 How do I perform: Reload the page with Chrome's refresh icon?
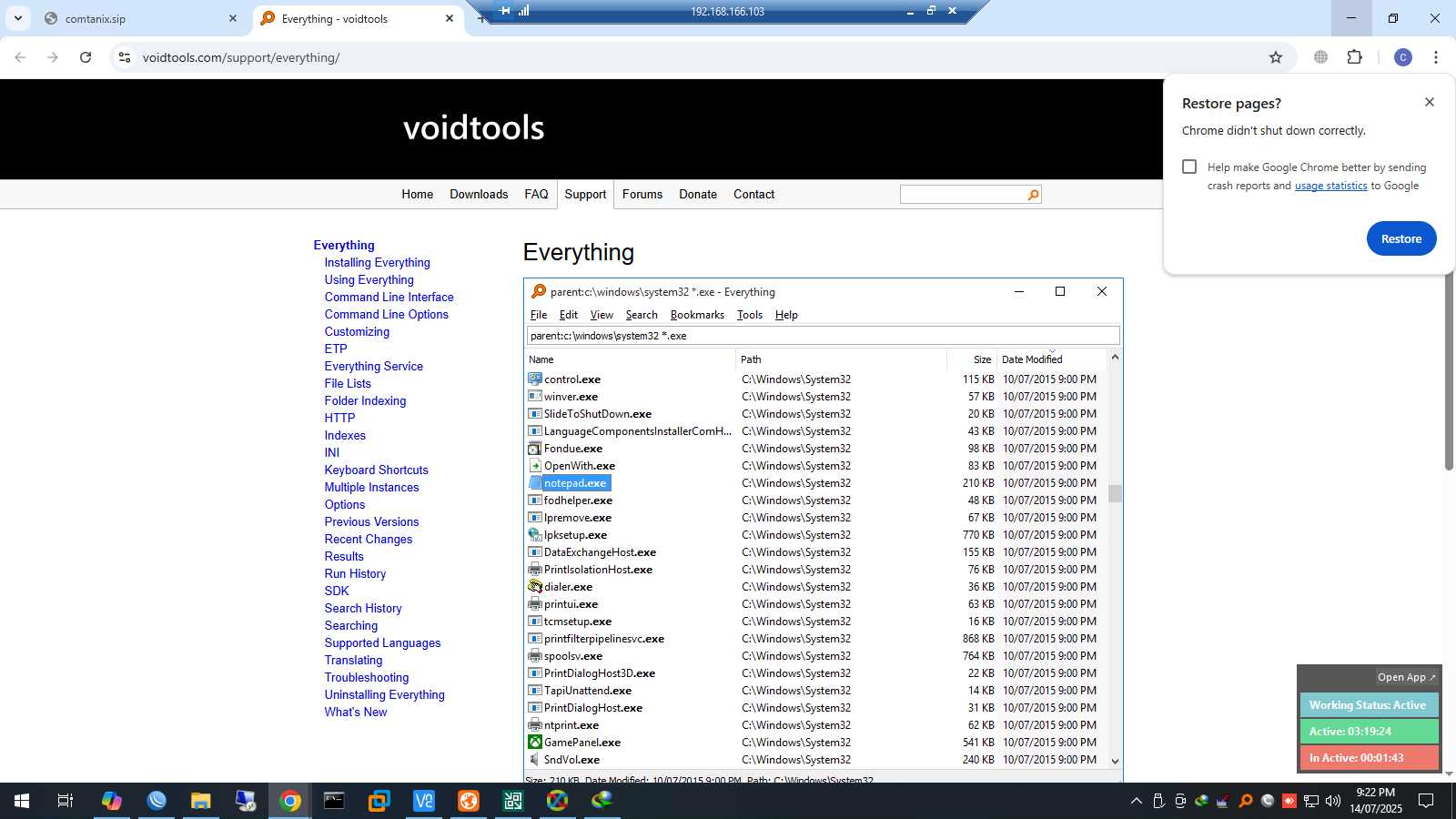[86, 57]
